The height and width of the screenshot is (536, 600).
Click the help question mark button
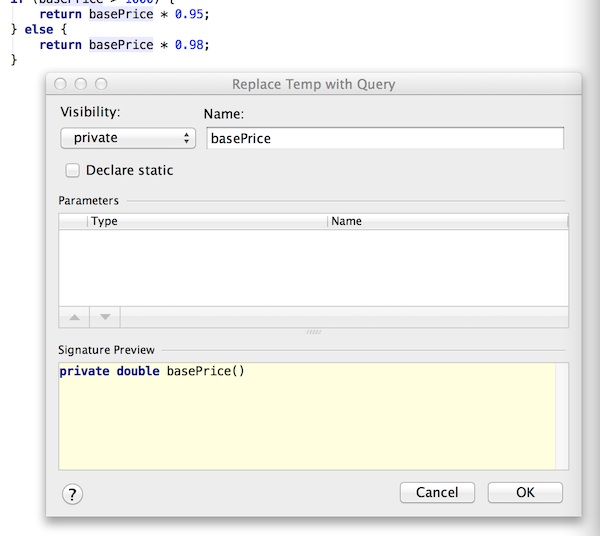[x=73, y=493]
